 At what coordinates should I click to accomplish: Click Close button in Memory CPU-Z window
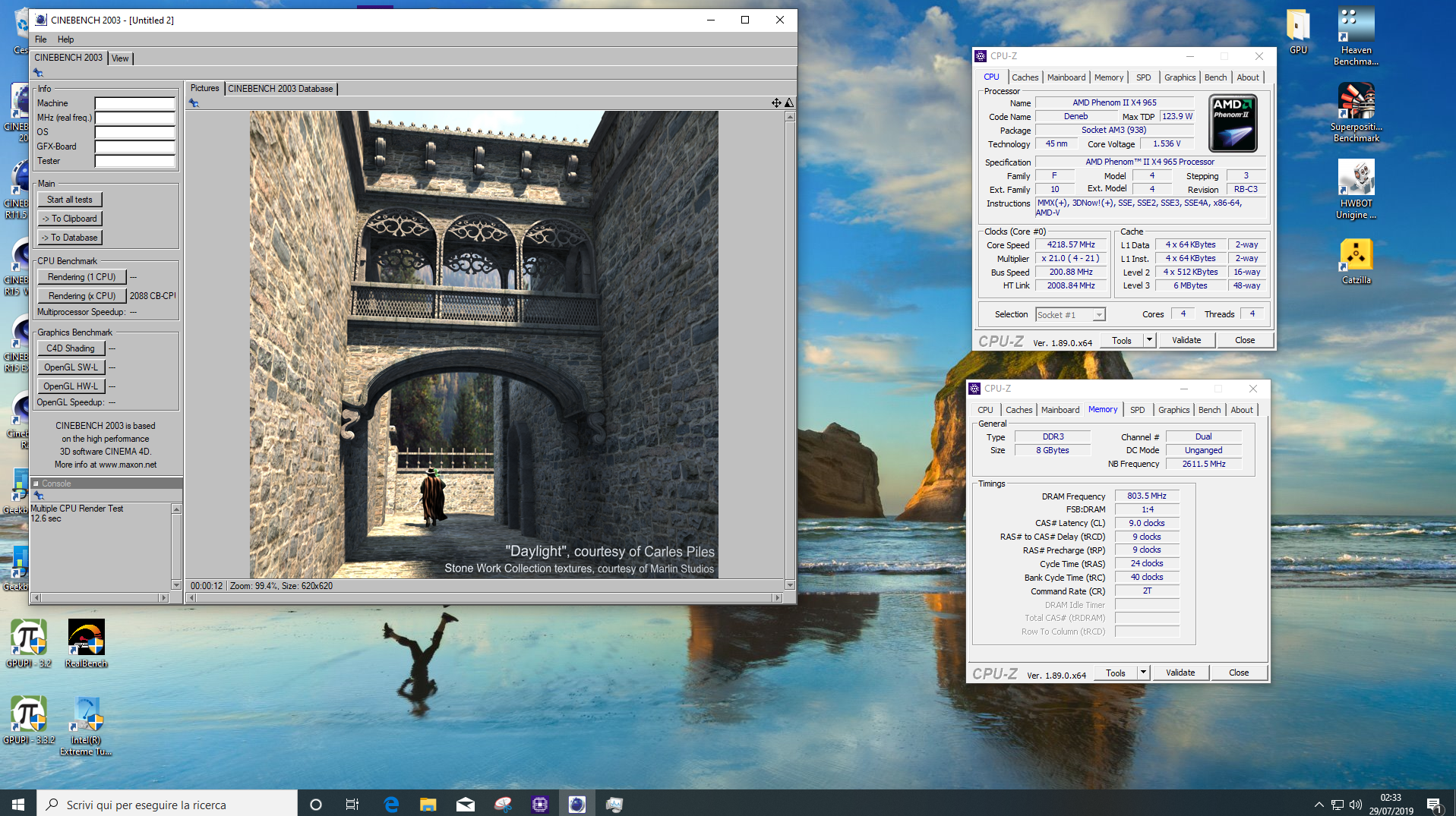[1239, 673]
